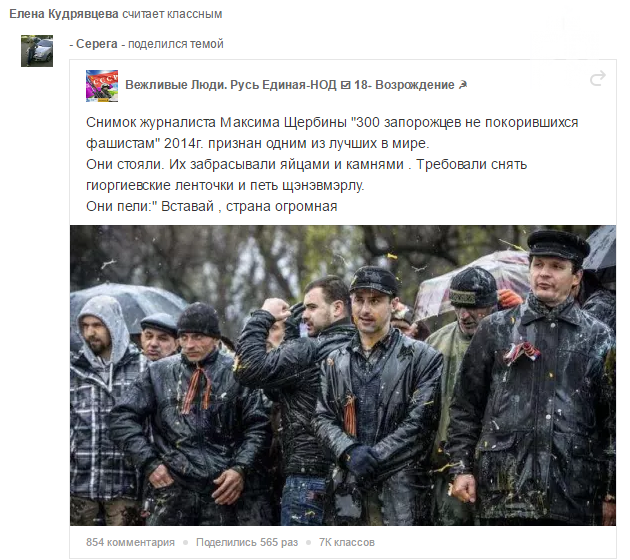
Task: Click the line mentioning гиоргиевские ленточки
Action: (x=225, y=186)
